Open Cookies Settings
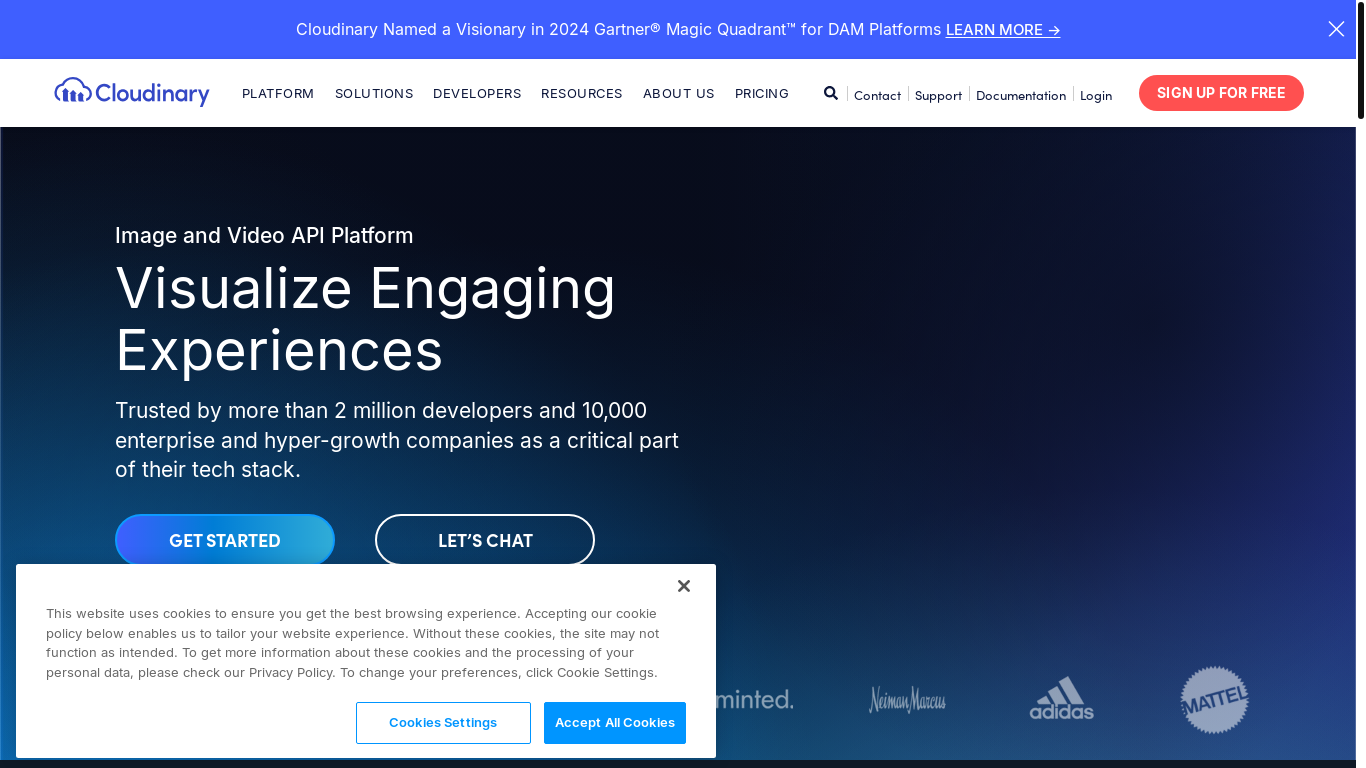Image resolution: width=1366 pixels, height=768 pixels. tap(443, 723)
